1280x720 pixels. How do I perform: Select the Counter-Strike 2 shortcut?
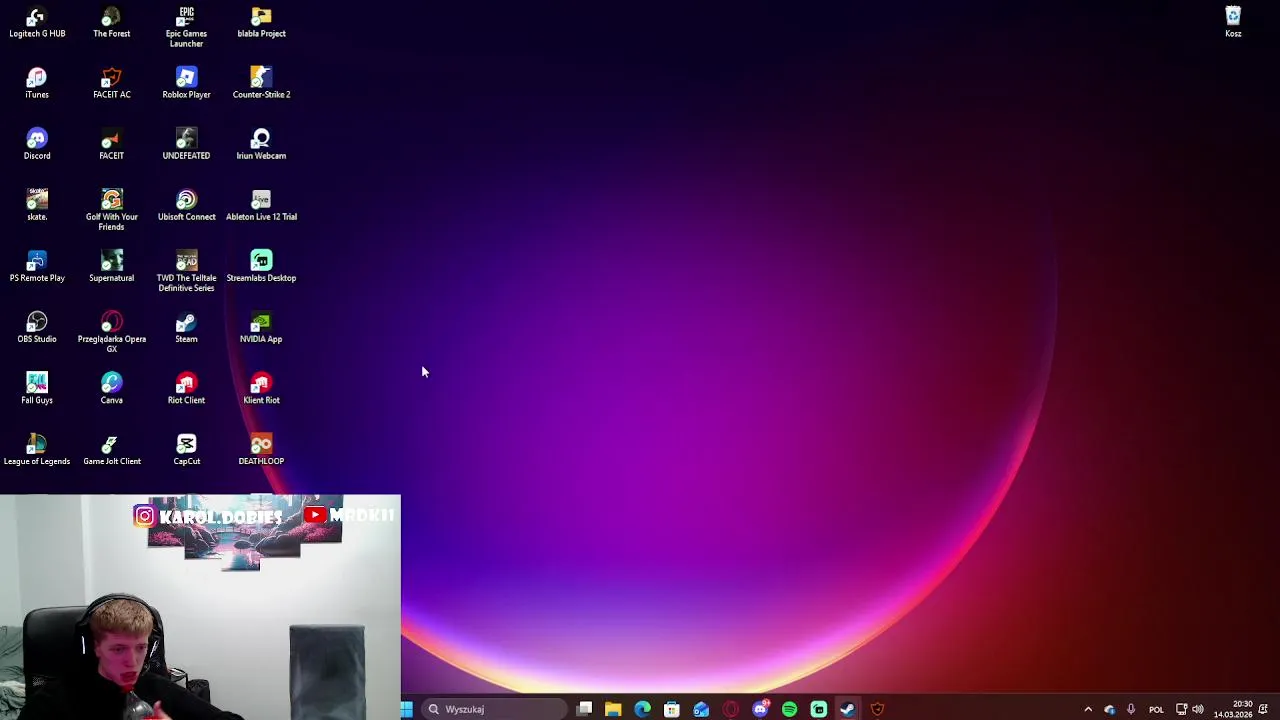click(x=261, y=84)
